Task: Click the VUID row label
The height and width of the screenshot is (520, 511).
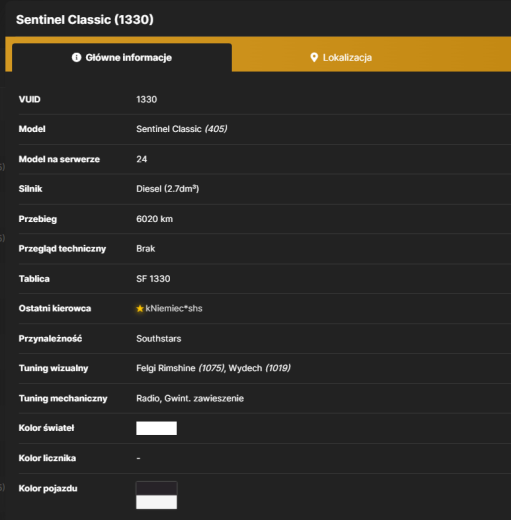Action: 29,99
